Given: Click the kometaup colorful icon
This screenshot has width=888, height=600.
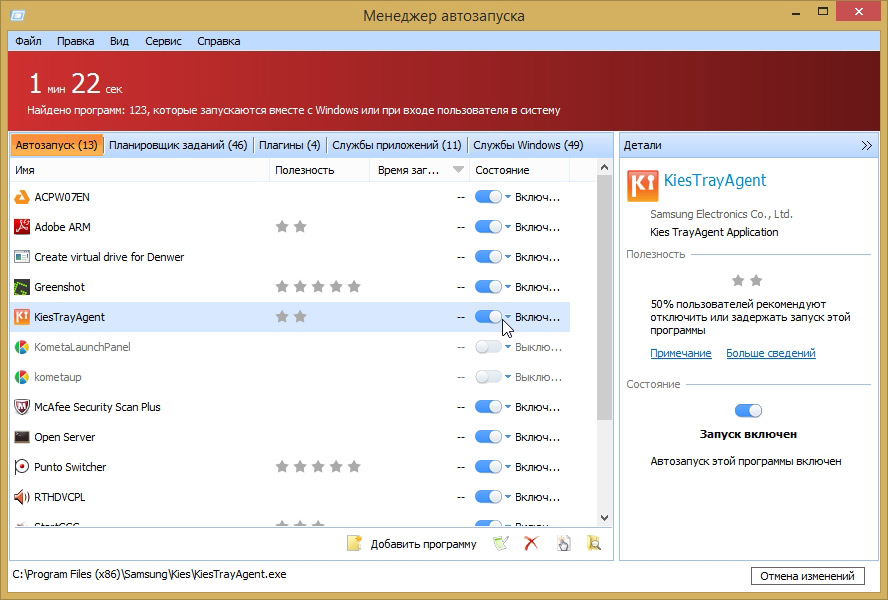Looking at the screenshot, I should tap(22, 377).
